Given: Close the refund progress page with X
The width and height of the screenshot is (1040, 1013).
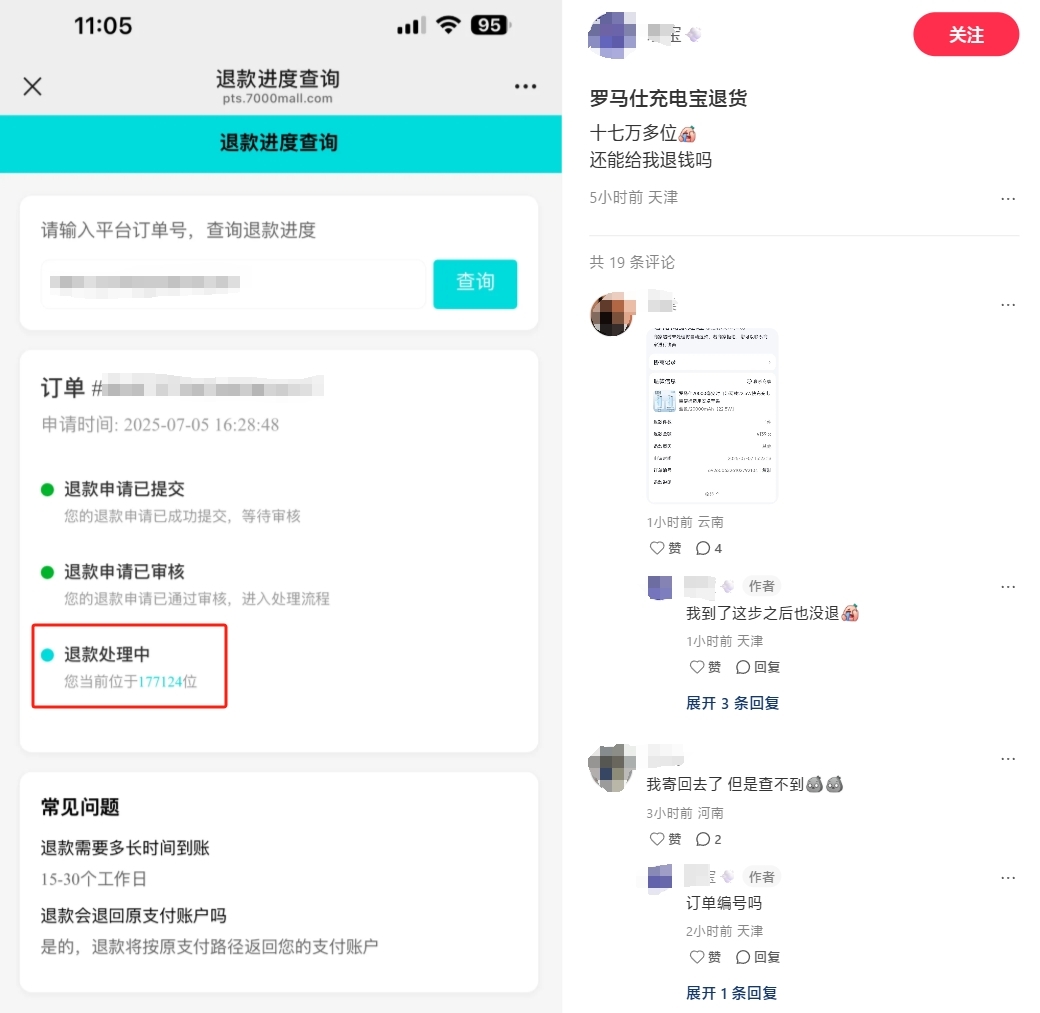Looking at the screenshot, I should 32,86.
